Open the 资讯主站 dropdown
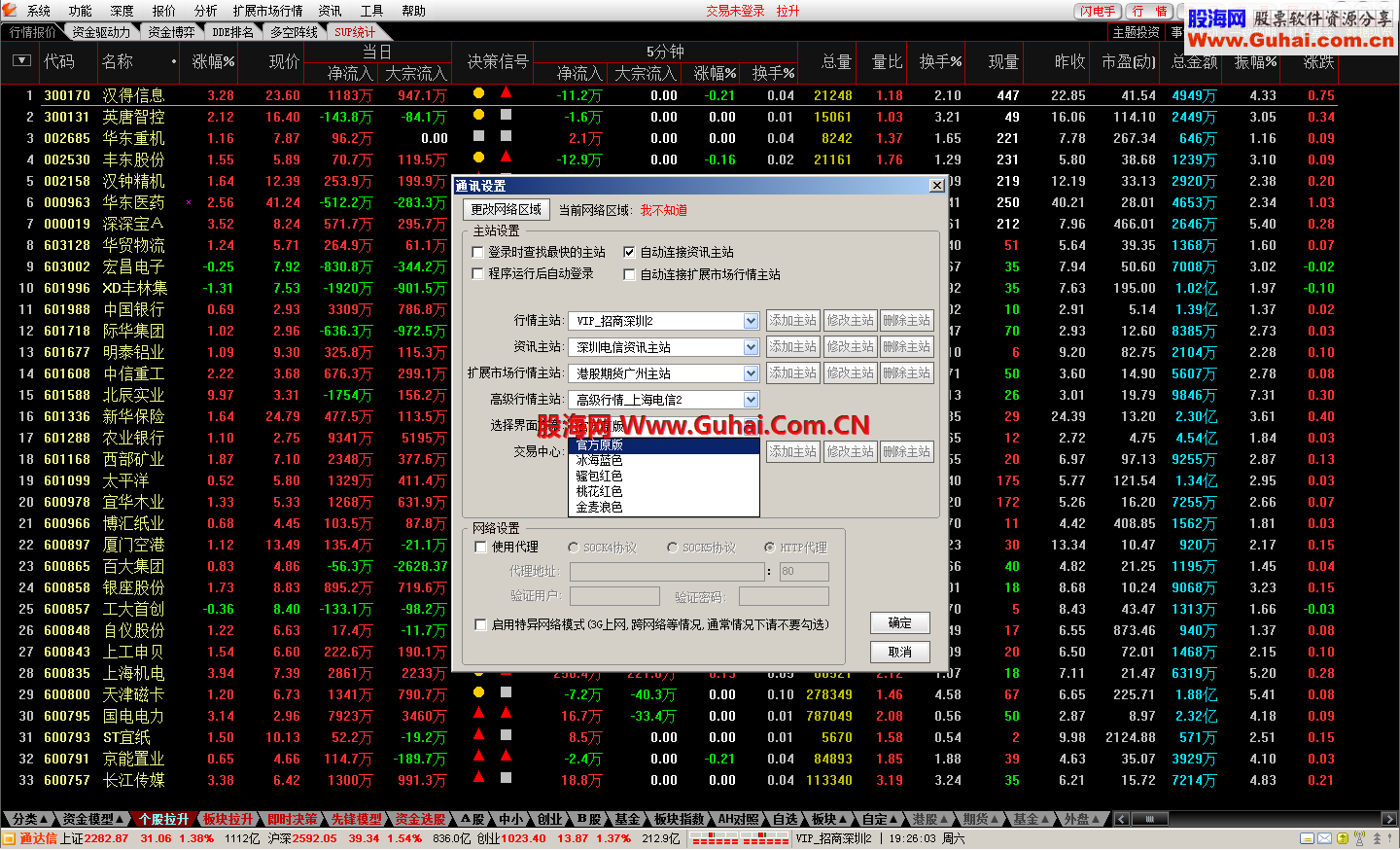Viewport: 1400px width, 850px height. pos(751,346)
